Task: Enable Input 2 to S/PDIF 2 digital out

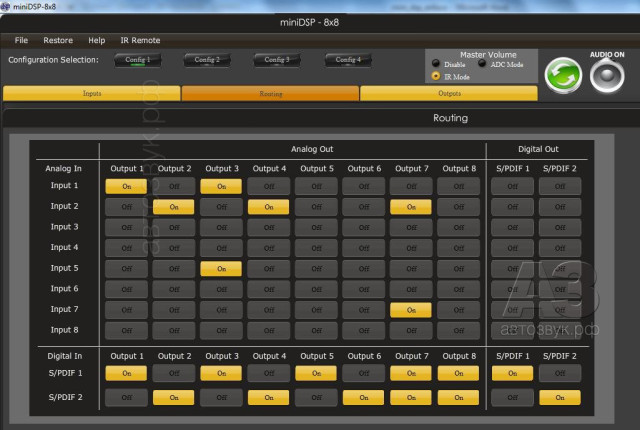Action: (560, 207)
